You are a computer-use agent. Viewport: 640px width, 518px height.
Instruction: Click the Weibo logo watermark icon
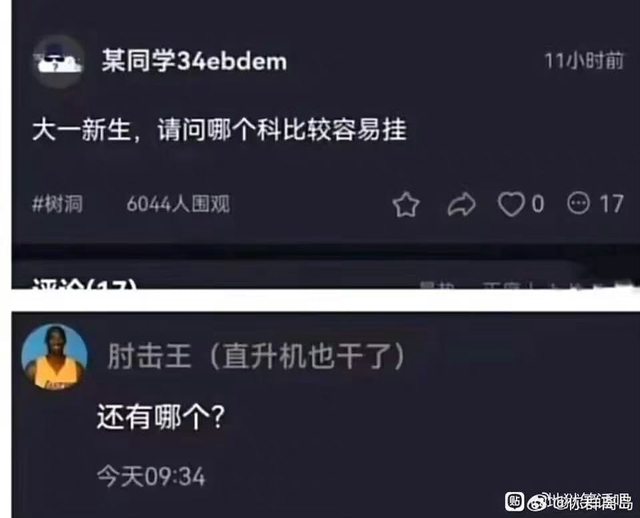[537, 502]
